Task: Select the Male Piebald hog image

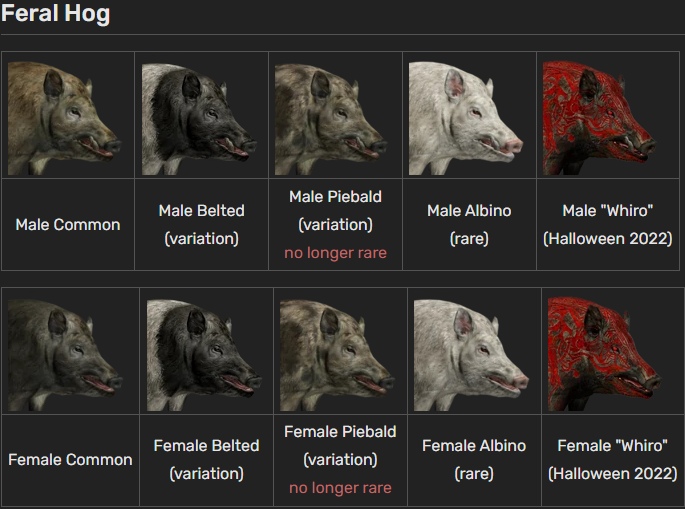Action: (335, 115)
